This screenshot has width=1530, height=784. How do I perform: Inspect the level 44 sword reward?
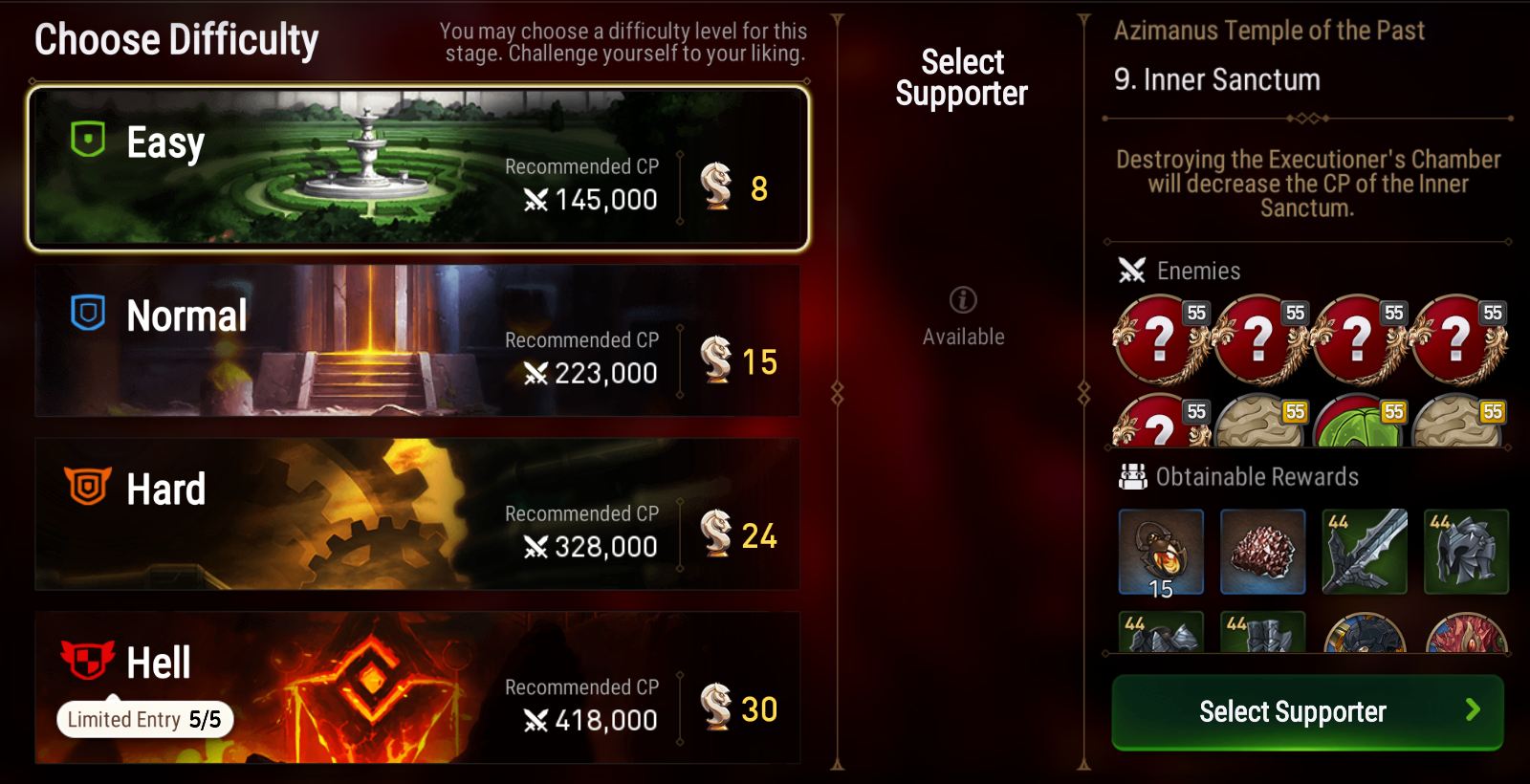(1365, 552)
